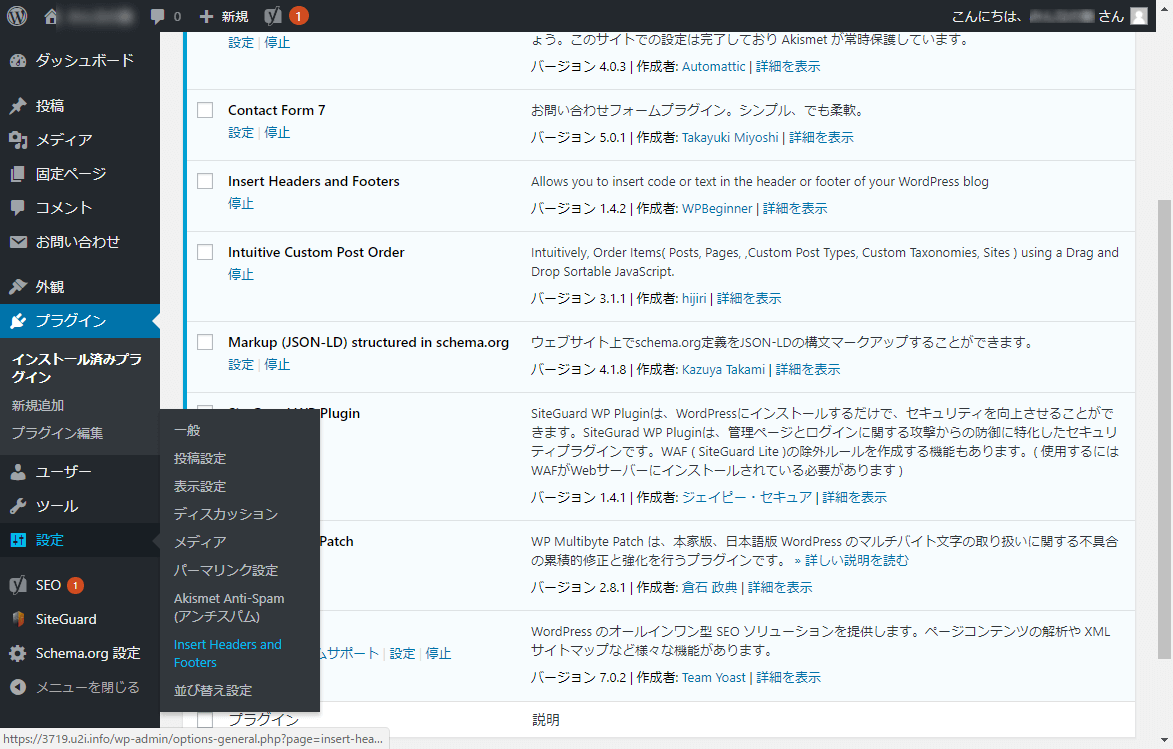Click the pushpin icon for Posts
Image resolution: width=1173 pixels, height=749 pixels.
pos(18,106)
